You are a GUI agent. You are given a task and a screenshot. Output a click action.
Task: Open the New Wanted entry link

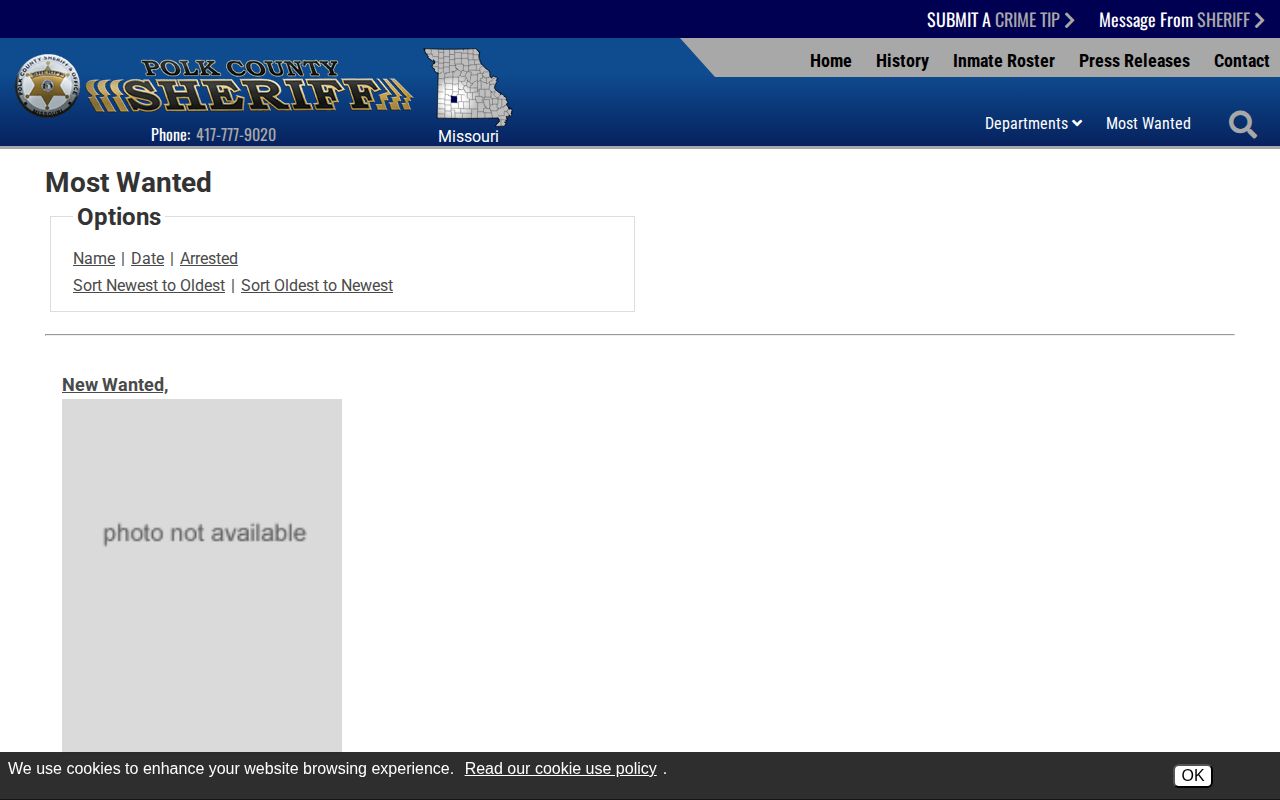(x=115, y=385)
